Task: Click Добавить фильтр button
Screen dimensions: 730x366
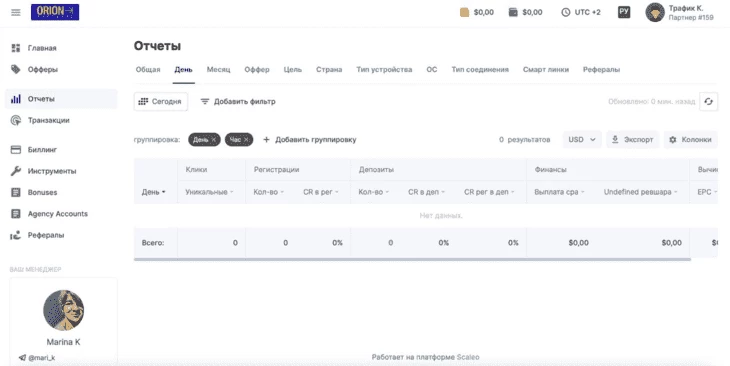Action: pyautogui.click(x=238, y=102)
